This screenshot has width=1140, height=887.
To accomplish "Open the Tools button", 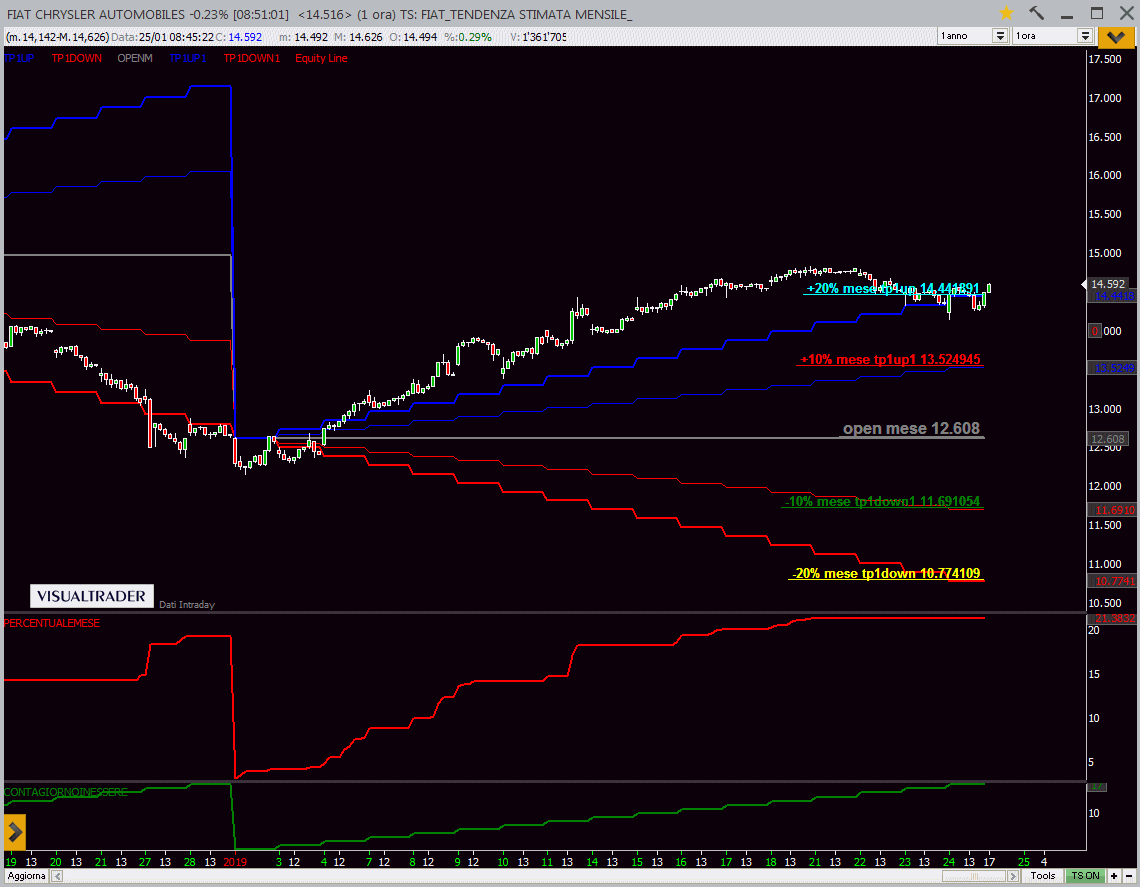I will coord(1043,876).
